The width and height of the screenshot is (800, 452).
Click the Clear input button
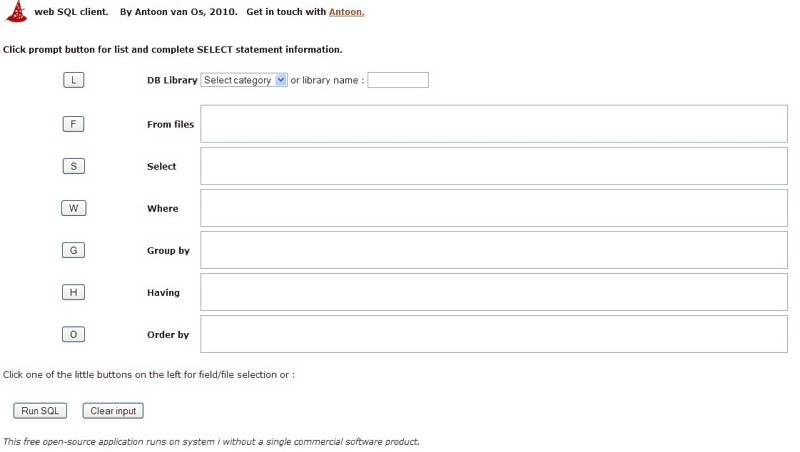coord(113,411)
